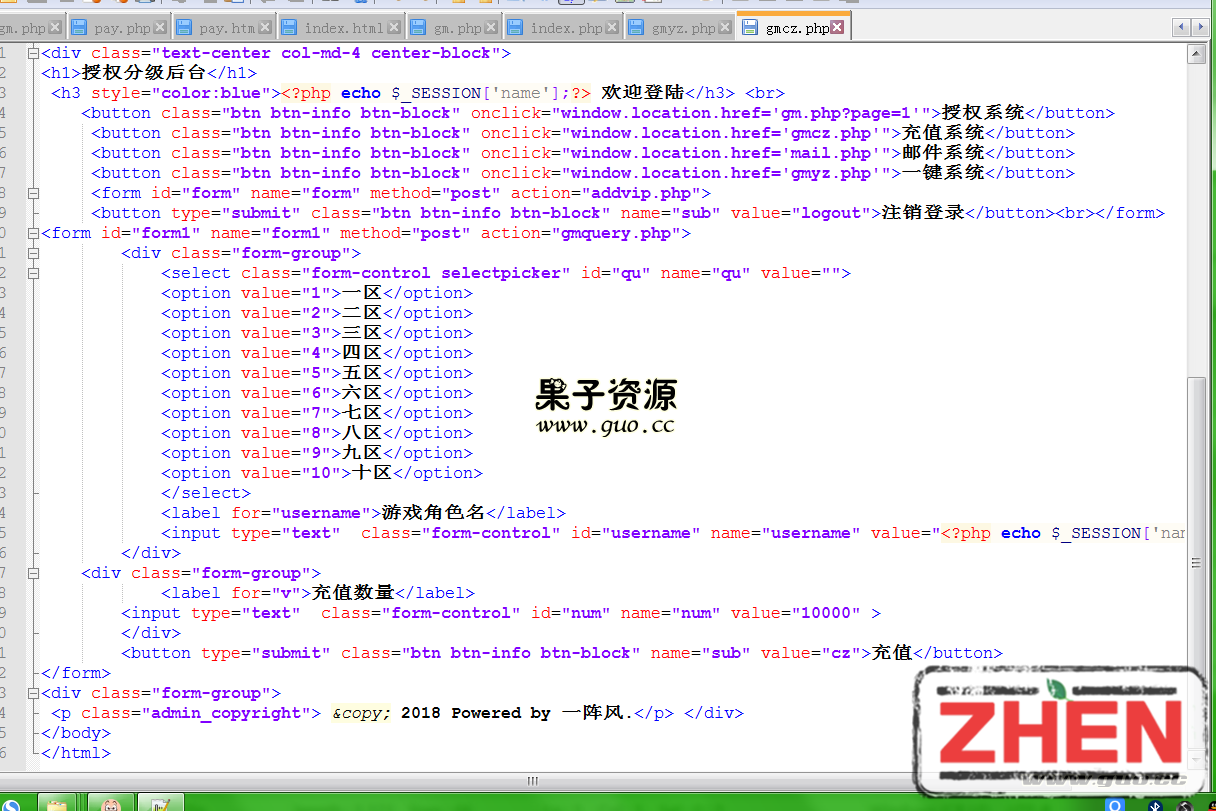Close the pay.htm tab
1216x811 pixels.
point(266,27)
